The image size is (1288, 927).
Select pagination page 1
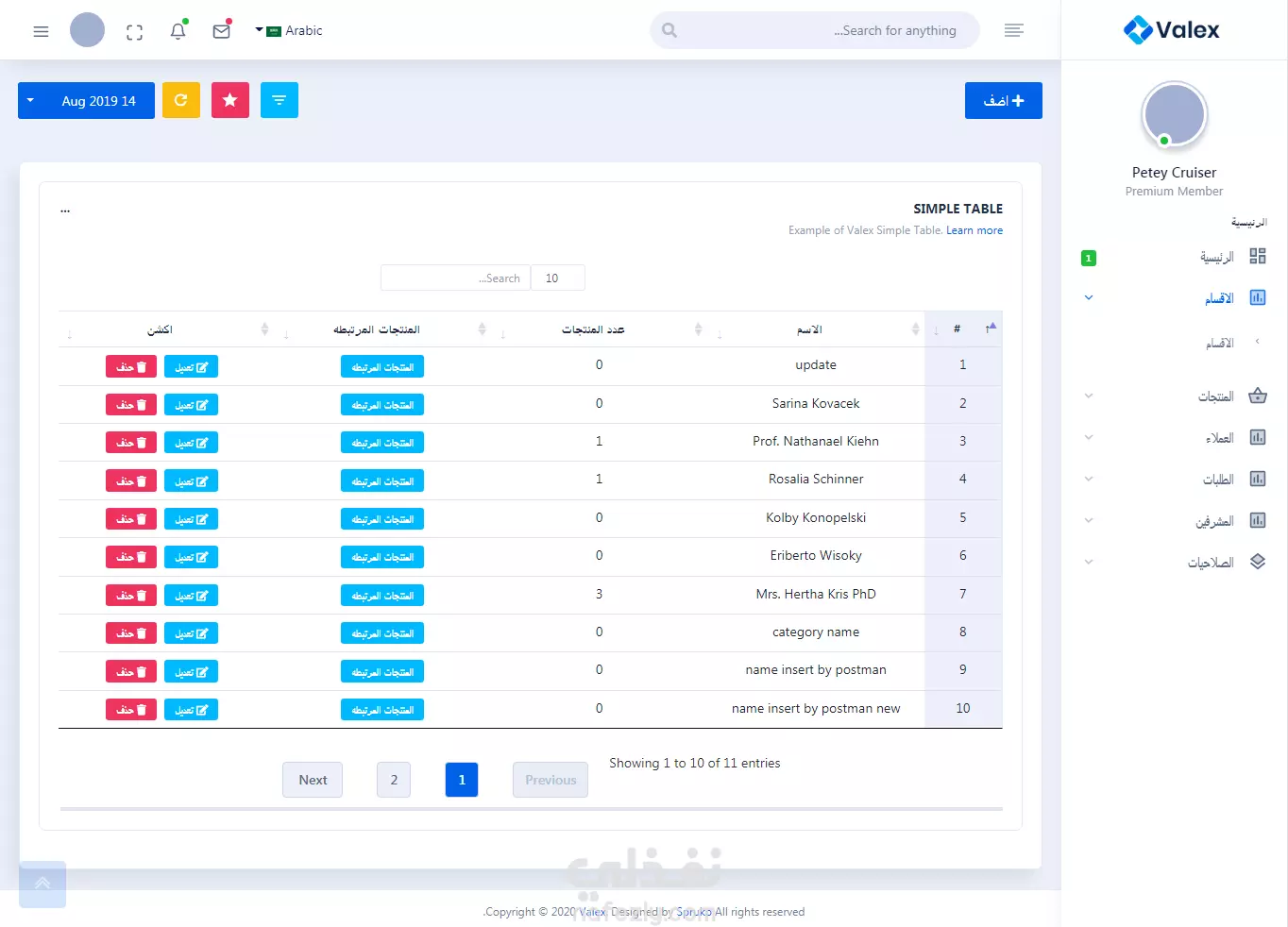pos(462,780)
